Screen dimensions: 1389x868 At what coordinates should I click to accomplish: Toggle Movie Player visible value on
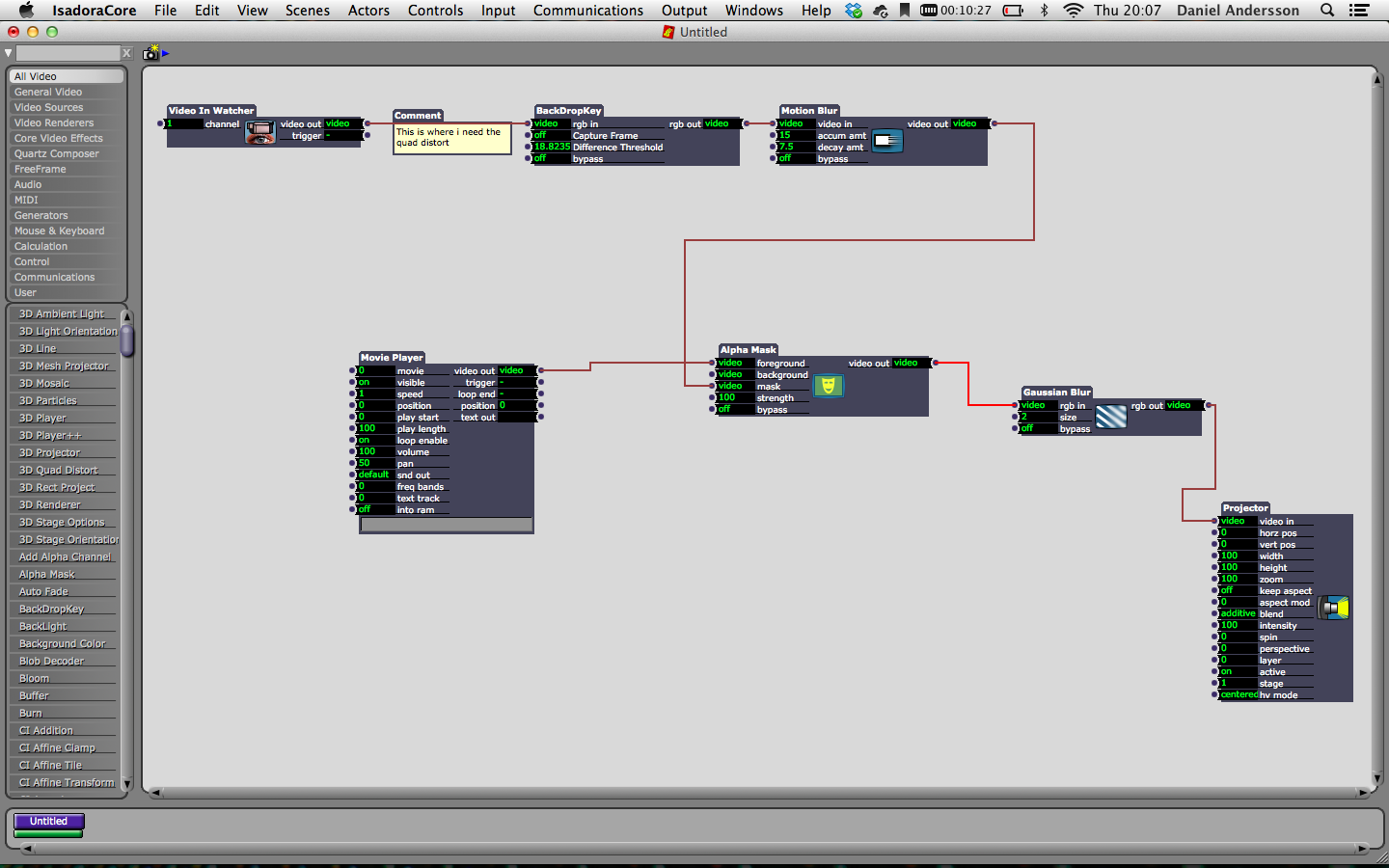pyautogui.click(x=375, y=383)
